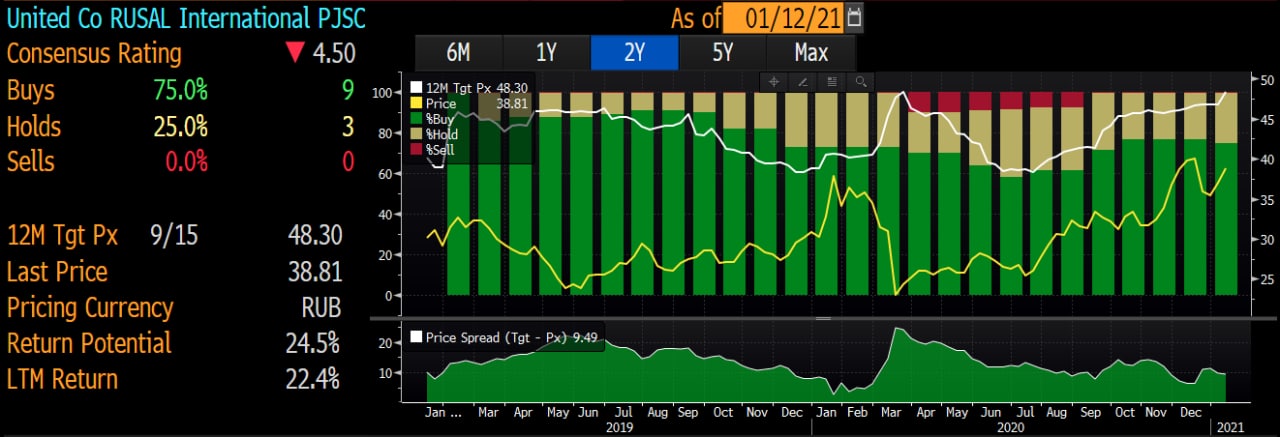
Task: Click the Last Price label
Action: (56, 272)
